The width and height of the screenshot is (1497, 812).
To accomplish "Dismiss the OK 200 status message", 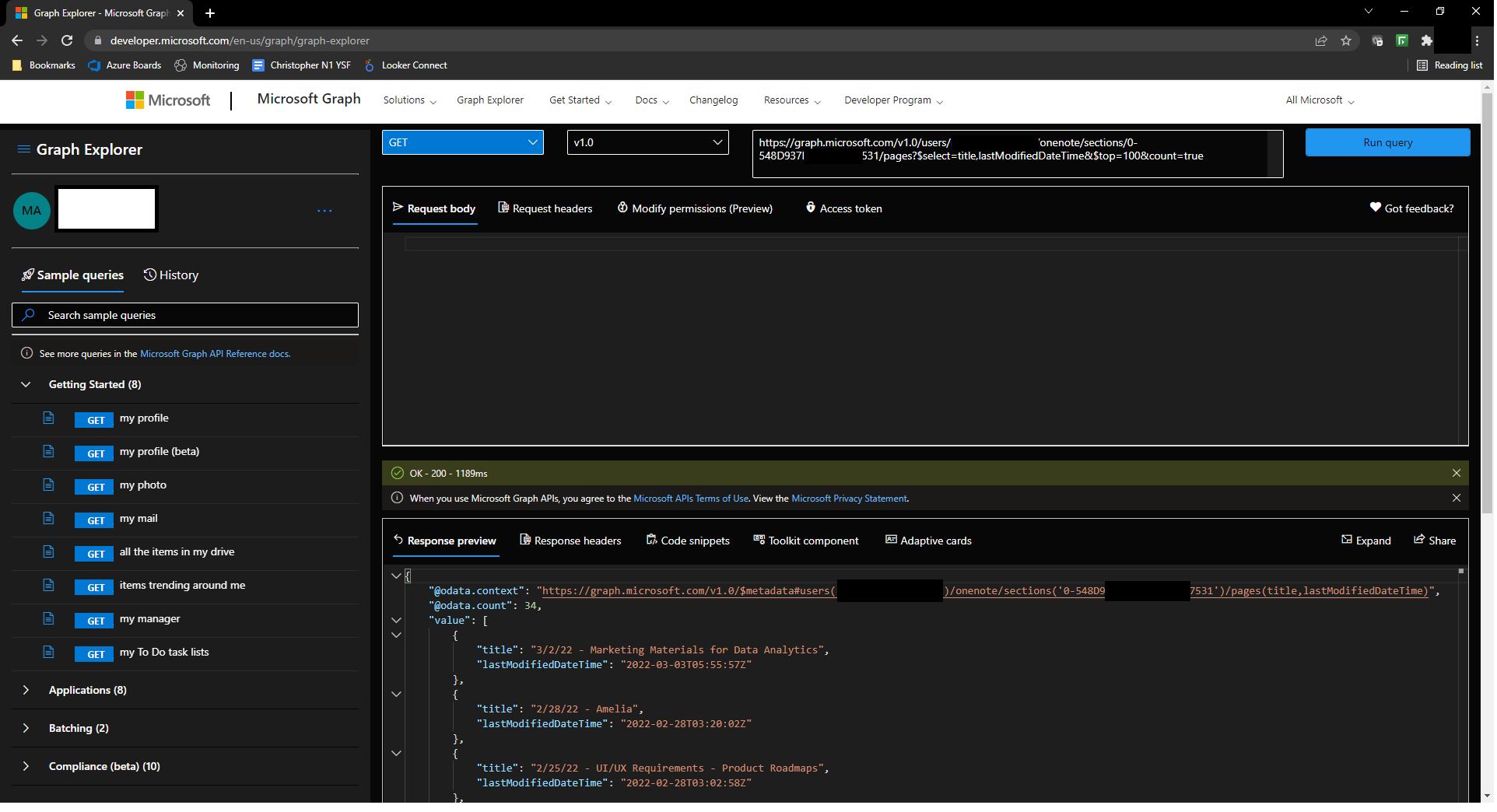I will pos(1456,473).
